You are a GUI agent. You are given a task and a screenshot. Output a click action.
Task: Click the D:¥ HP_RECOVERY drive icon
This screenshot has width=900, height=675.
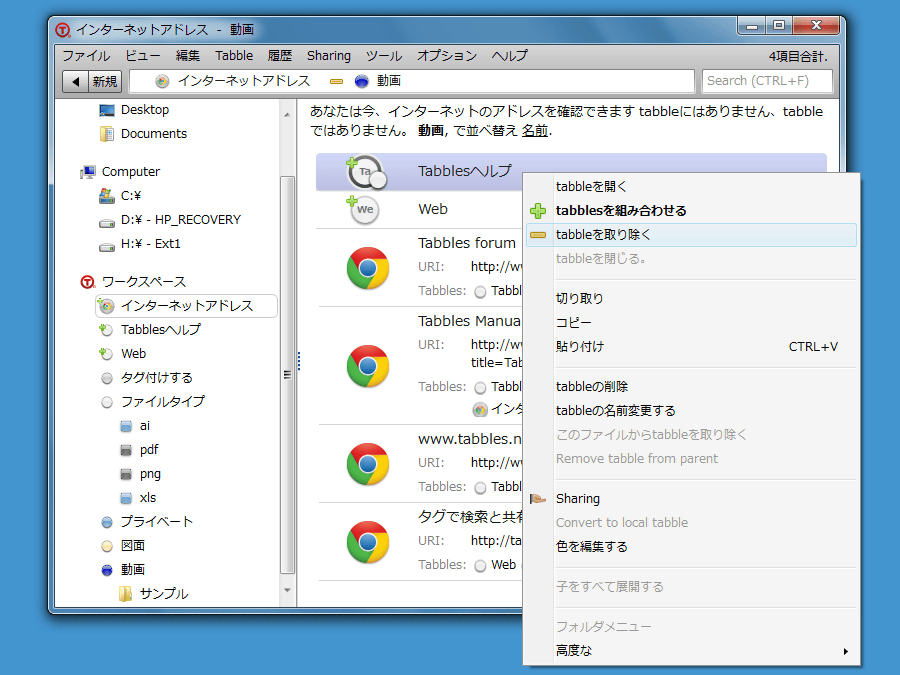pos(107,222)
